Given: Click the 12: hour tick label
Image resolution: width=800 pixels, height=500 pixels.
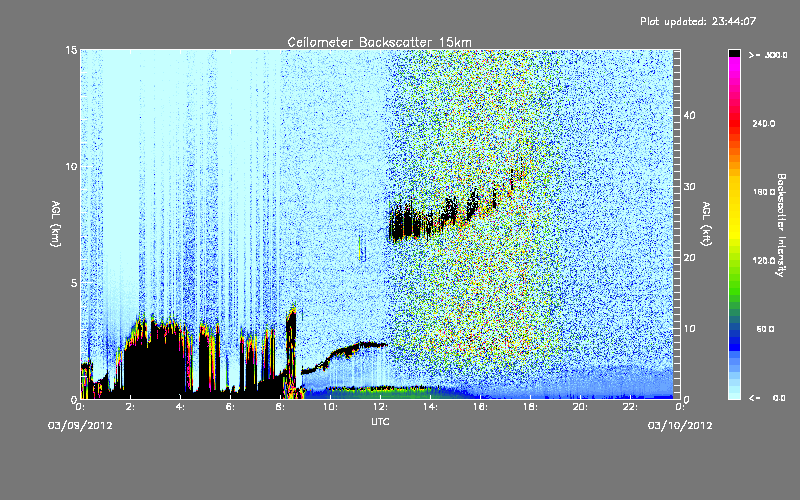Looking at the screenshot, I should [380, 407].
